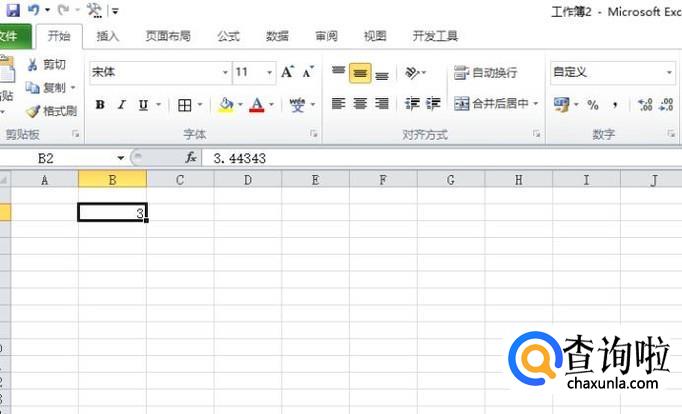
Task: Toggle italic formatting
Action: (122, 105)
